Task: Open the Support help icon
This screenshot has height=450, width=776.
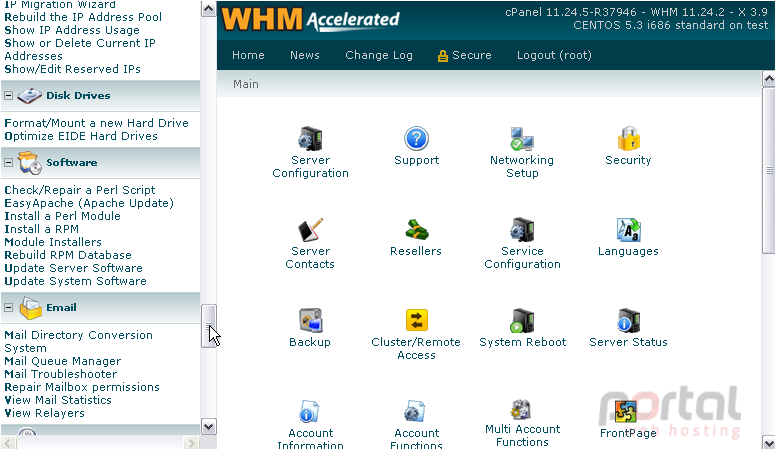Action: click(x=416, y=139)
